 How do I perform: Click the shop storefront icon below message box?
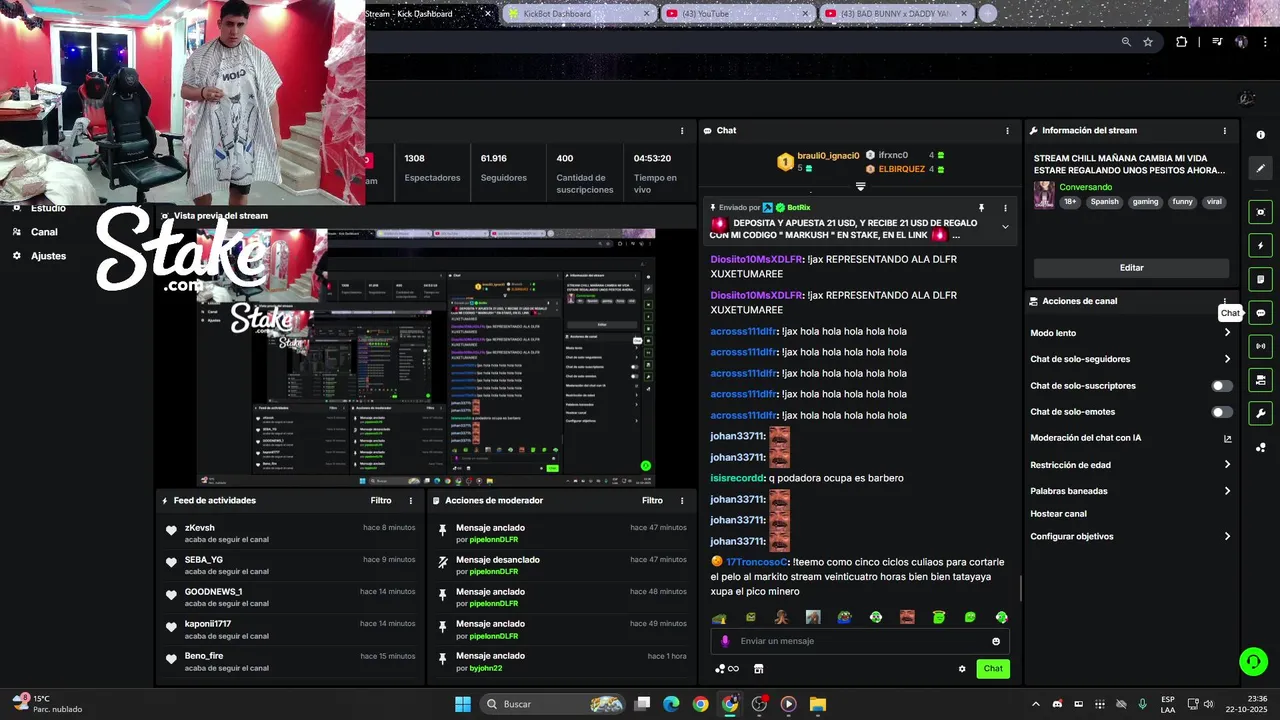(x=758, y=669)
